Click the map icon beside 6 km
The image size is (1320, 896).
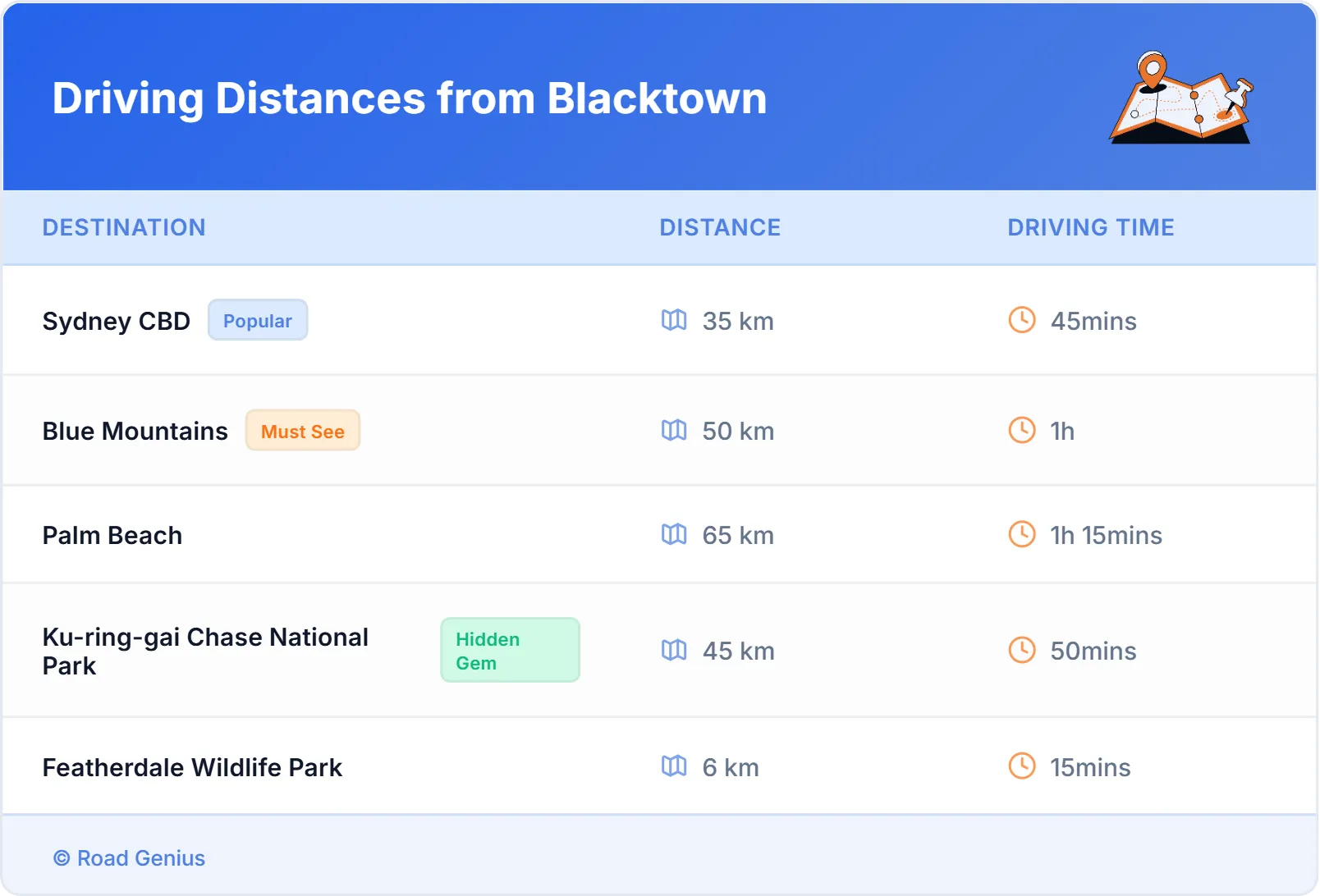click(x=674, y=766)
